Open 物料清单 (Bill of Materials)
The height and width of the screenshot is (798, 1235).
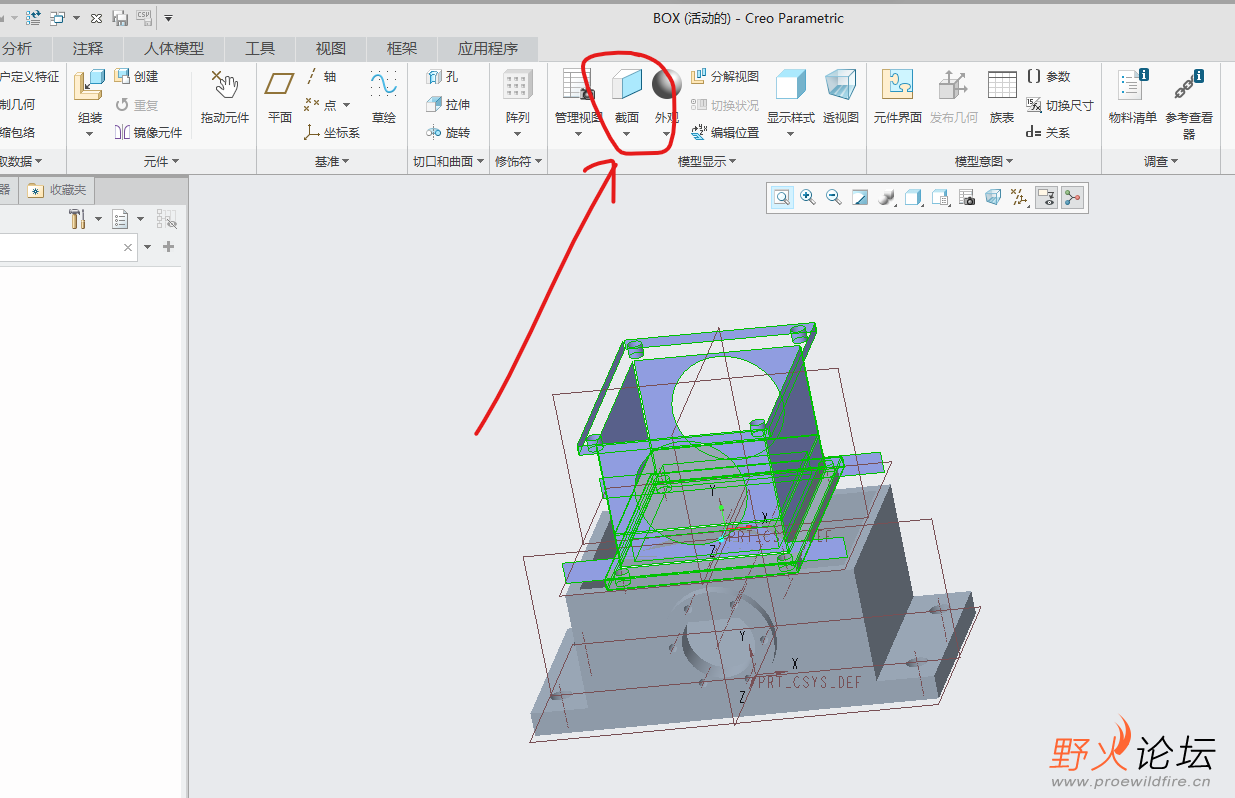click(1132, 96)
